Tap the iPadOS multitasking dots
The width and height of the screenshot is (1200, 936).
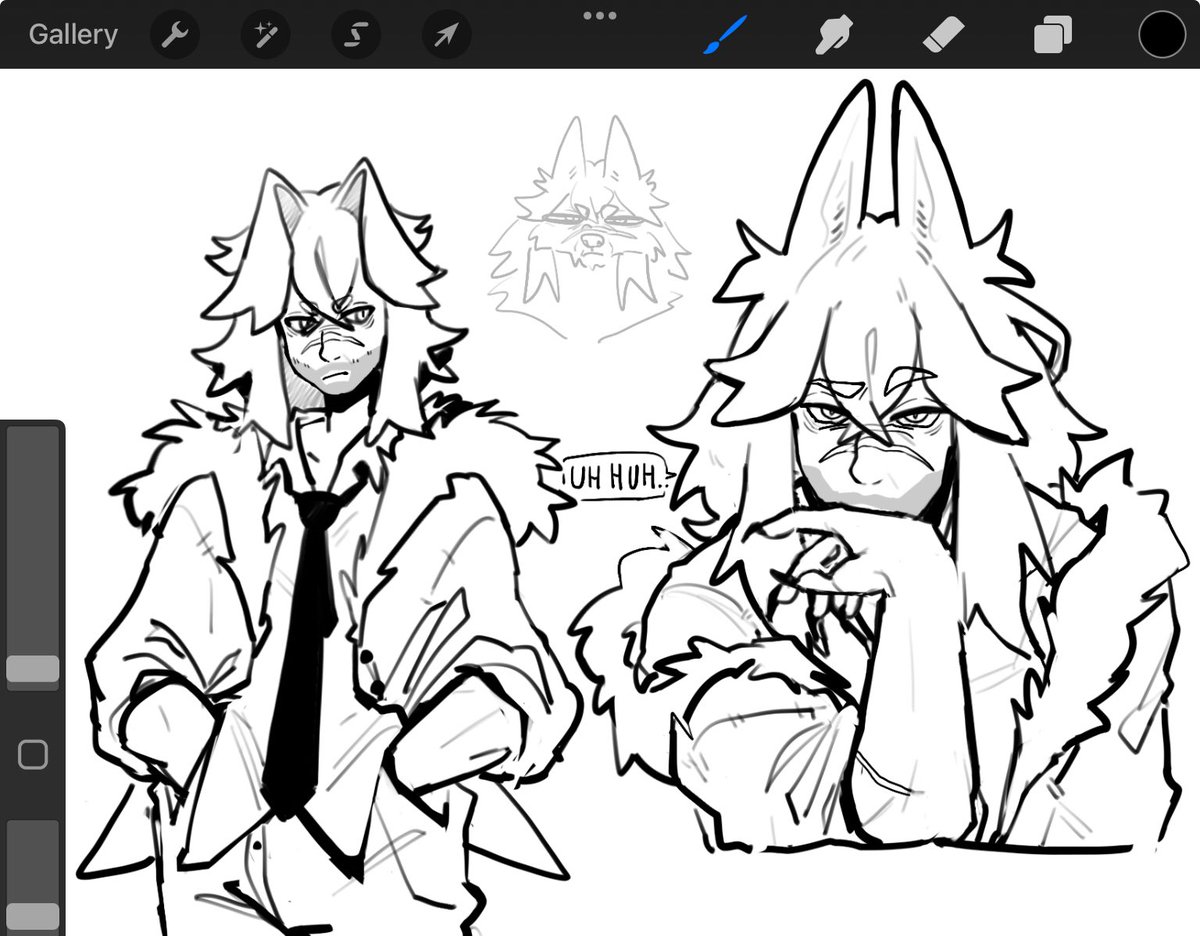click(x=599, y=15)
